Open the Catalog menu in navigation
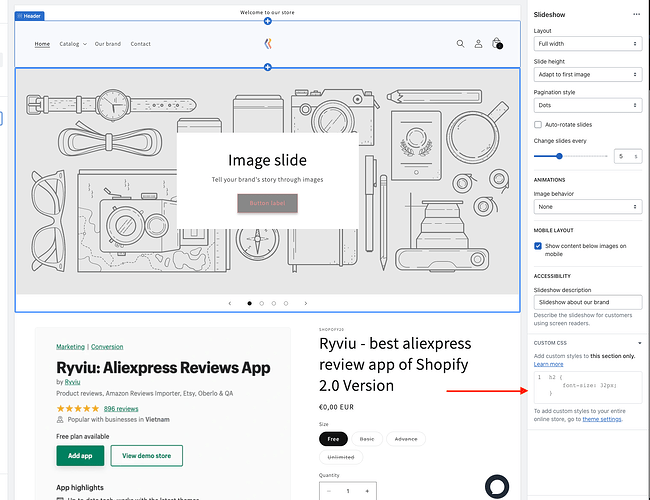Viewport: 650px width, 500px height. [x=72, y=44]
